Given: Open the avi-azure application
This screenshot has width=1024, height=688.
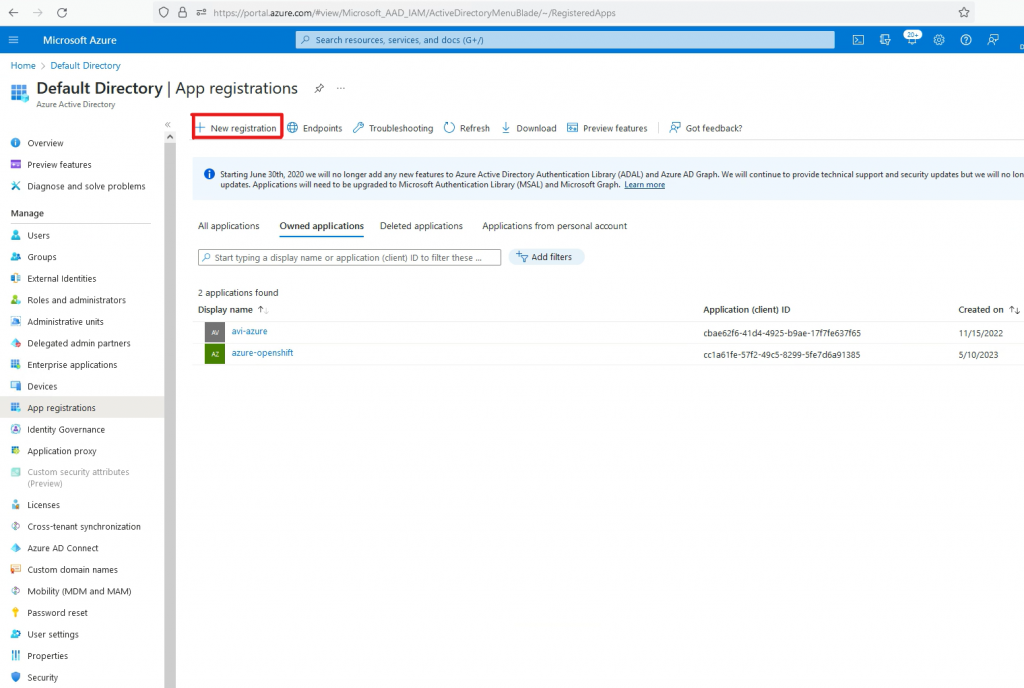Looking at the screenshot, I should pos(249,331).
